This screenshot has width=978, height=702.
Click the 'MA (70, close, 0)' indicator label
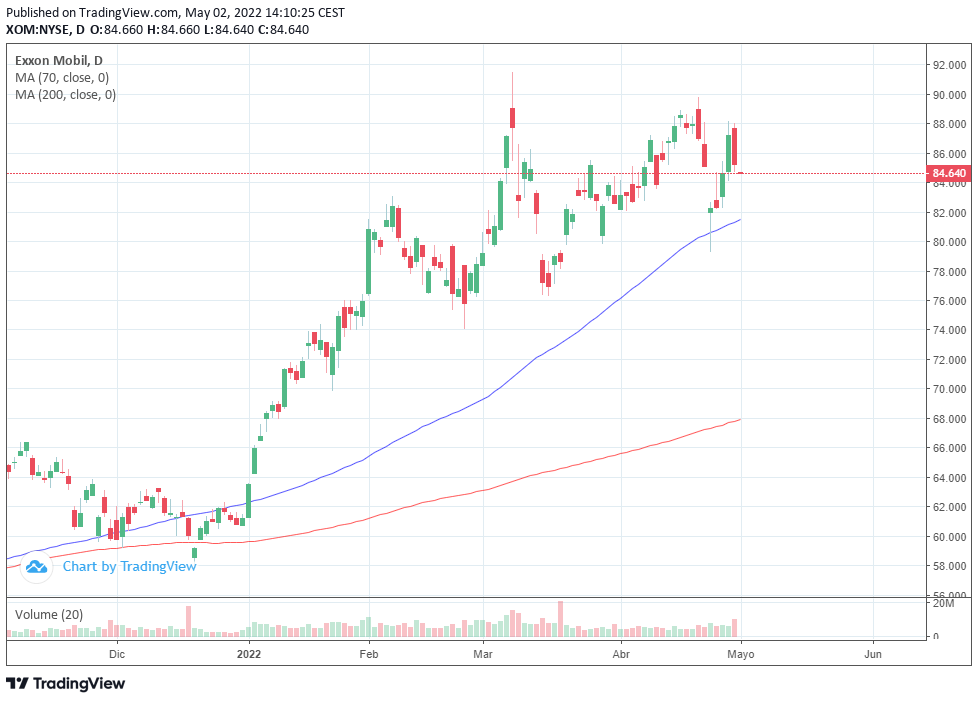click(62, 78)
